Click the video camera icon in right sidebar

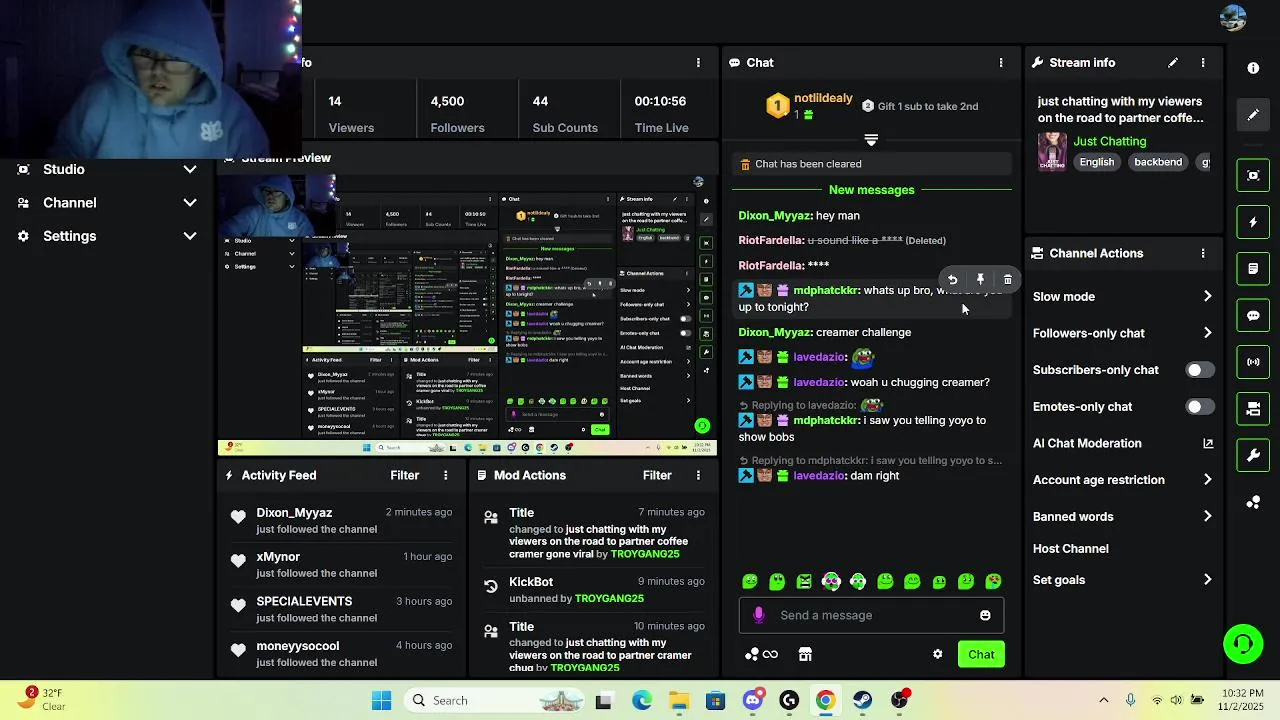[x=1253, y=409]
